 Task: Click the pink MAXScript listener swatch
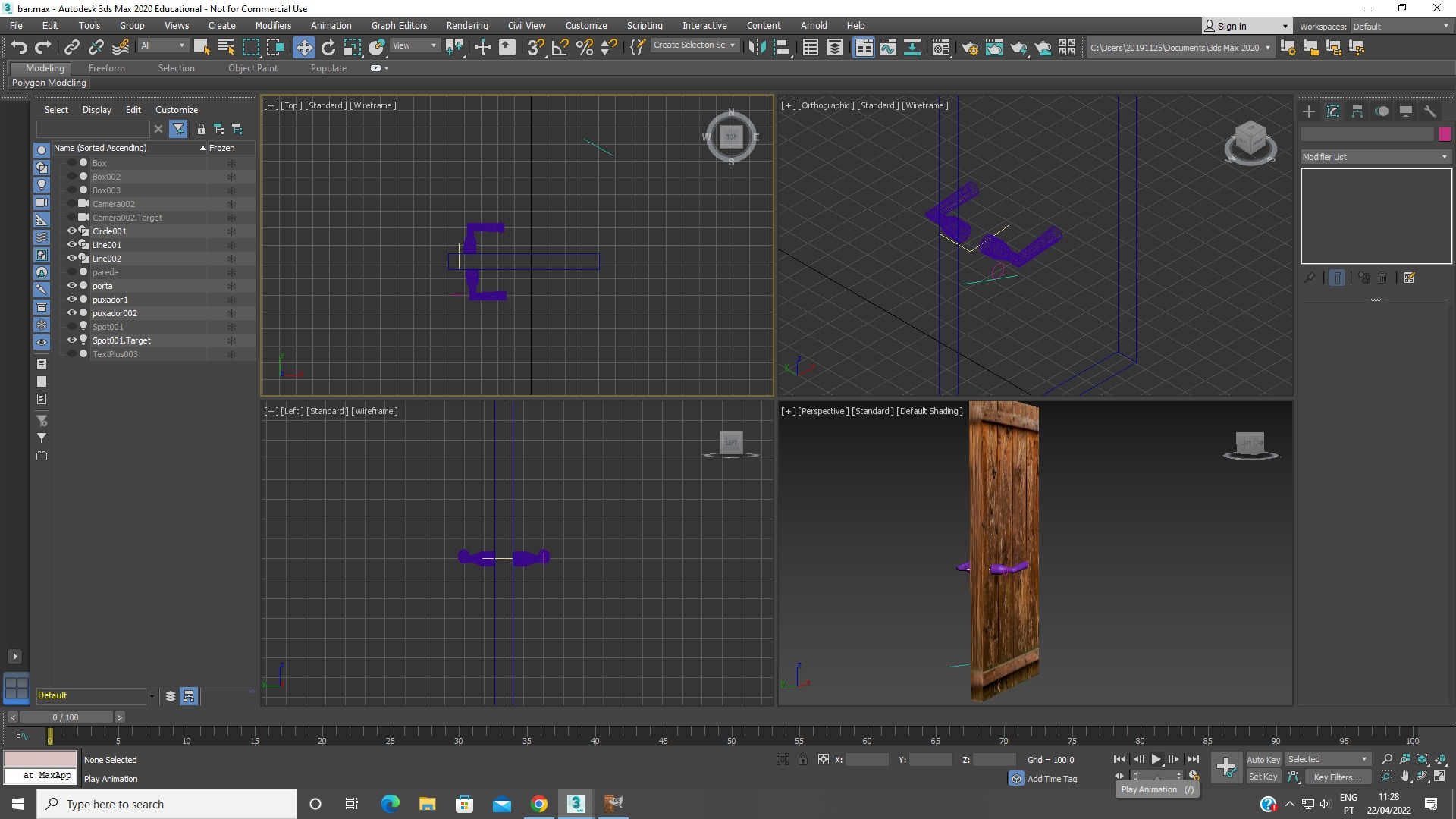pos(40,759)
